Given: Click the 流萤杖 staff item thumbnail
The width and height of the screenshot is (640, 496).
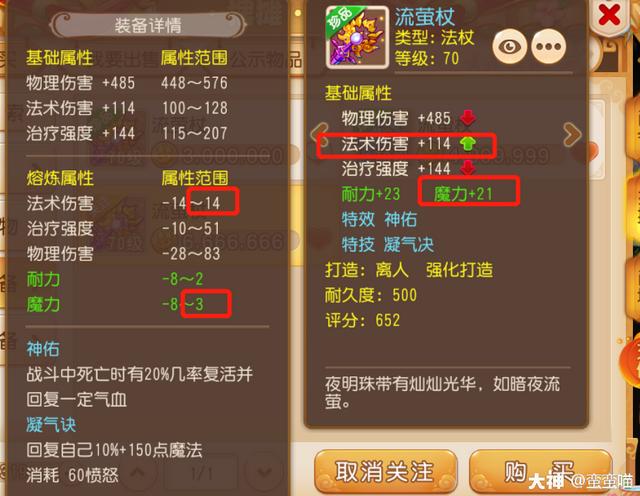Looking at the screenshot, I should click(x=357, y=37).
